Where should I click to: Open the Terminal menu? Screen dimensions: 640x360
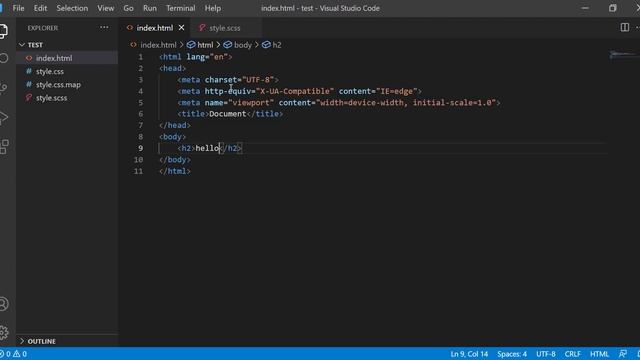point(180,8)
